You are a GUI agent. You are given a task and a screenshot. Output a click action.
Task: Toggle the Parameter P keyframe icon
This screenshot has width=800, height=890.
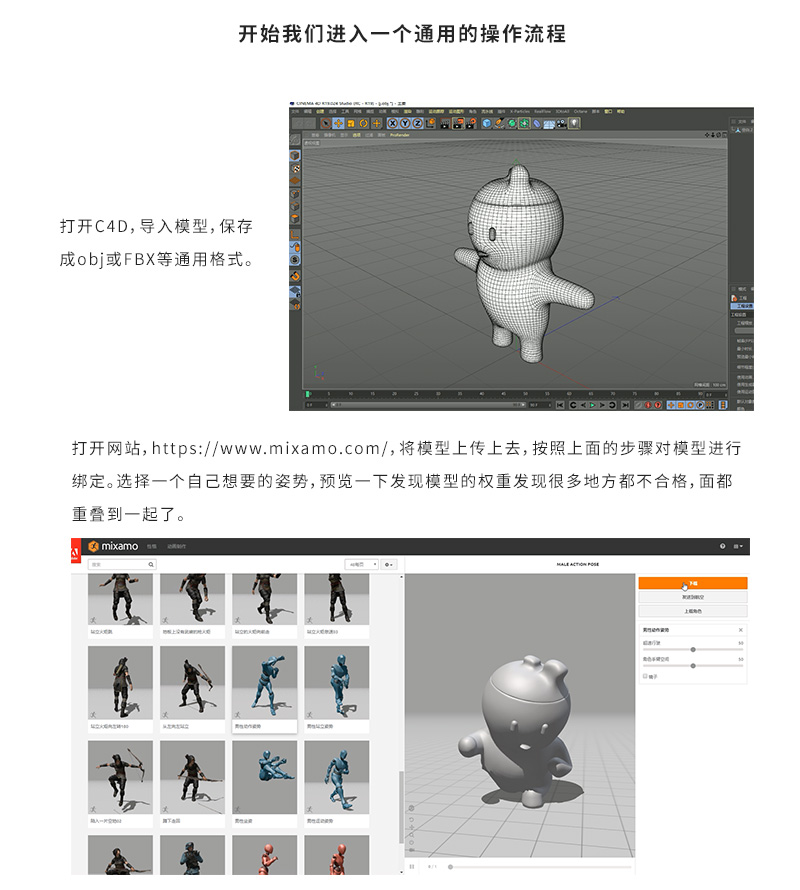[700, 405]
